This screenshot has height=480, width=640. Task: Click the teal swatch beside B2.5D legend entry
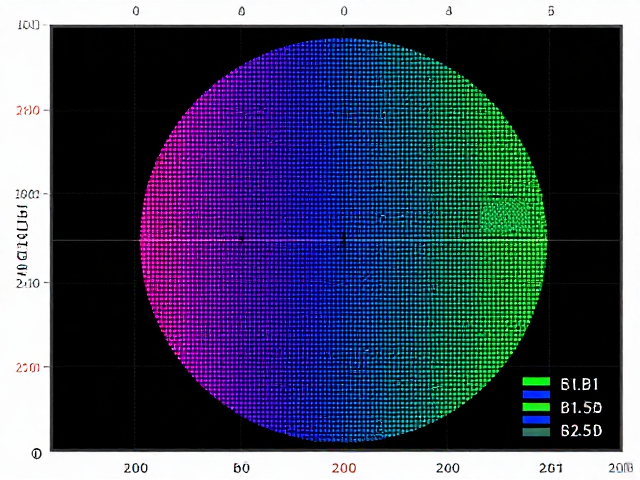point(536,432)
